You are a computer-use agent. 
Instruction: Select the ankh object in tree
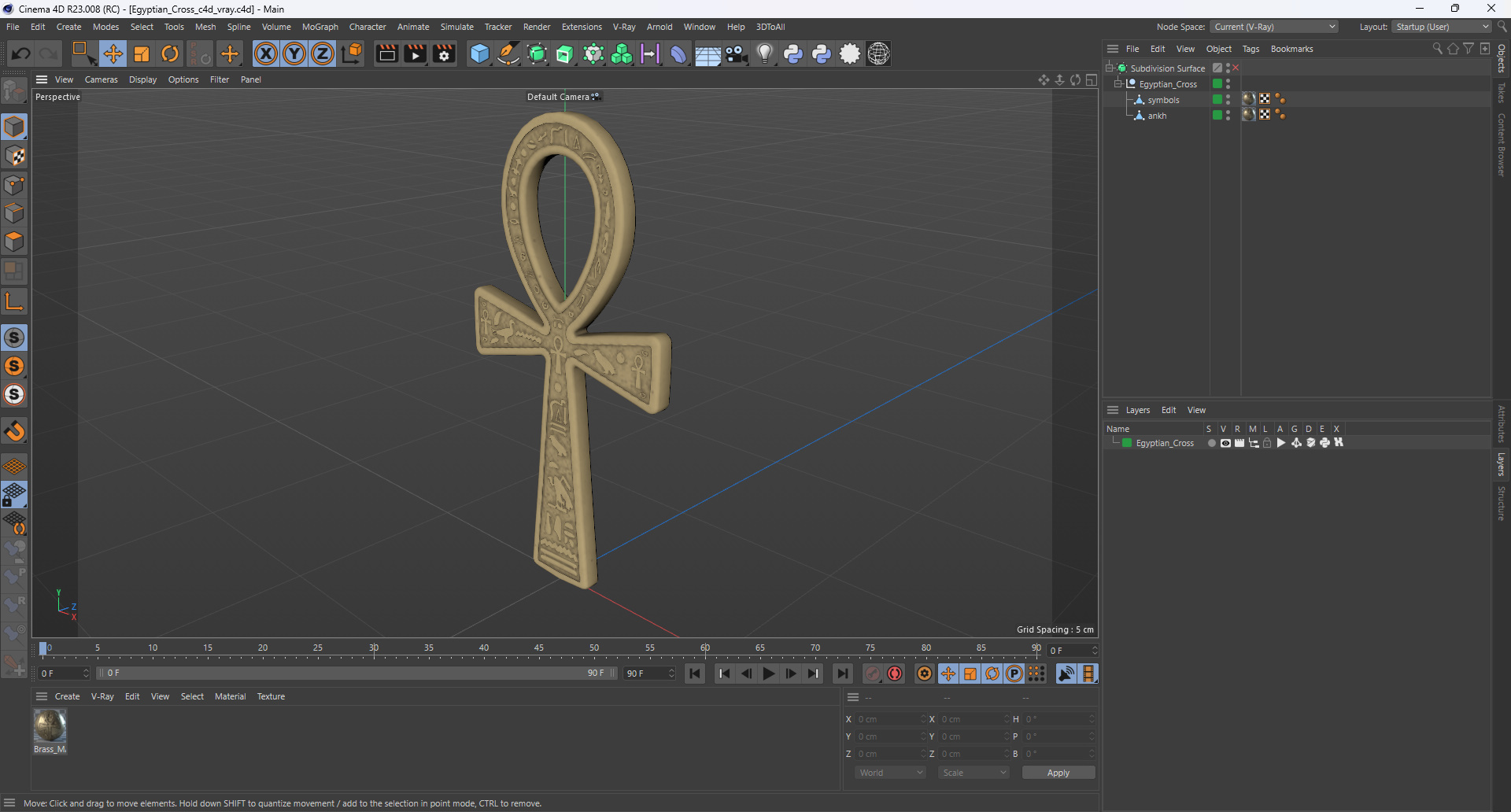click(1157, 116)
